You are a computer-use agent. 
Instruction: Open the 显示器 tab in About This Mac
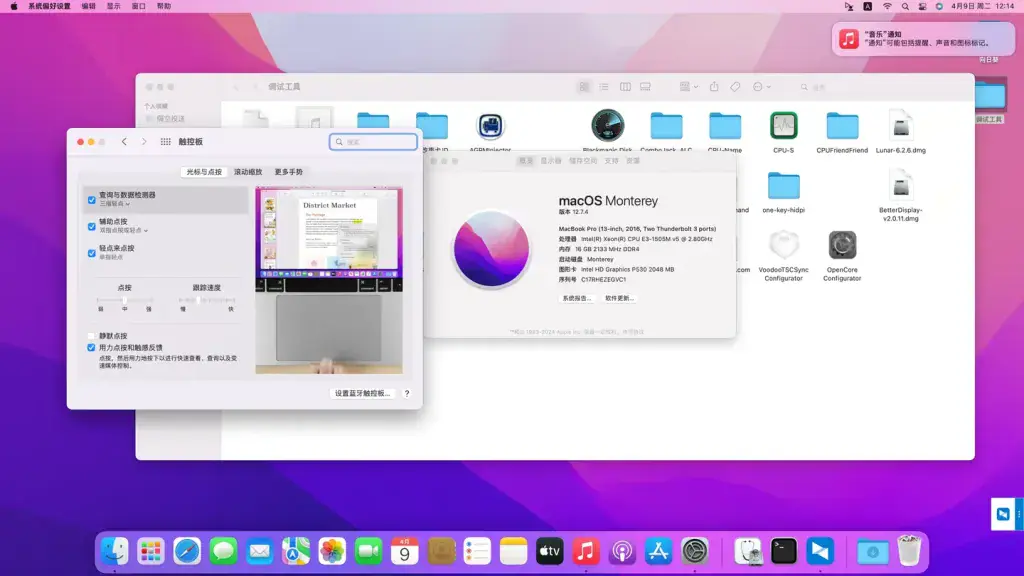[551, 161]
